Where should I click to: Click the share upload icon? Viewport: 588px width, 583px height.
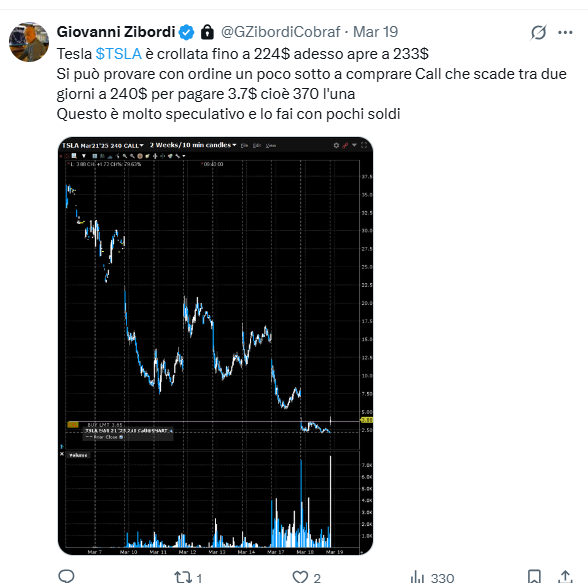coord(565,577)
